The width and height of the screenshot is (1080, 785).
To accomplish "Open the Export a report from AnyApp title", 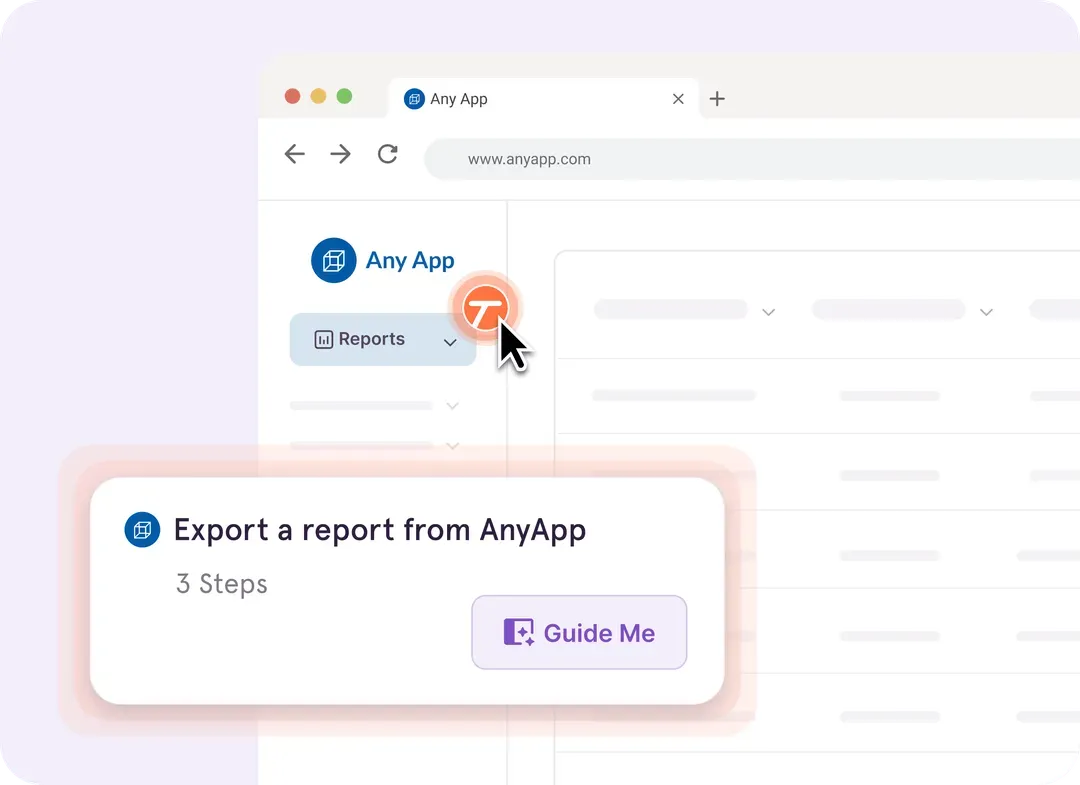I will click(379, 530).
